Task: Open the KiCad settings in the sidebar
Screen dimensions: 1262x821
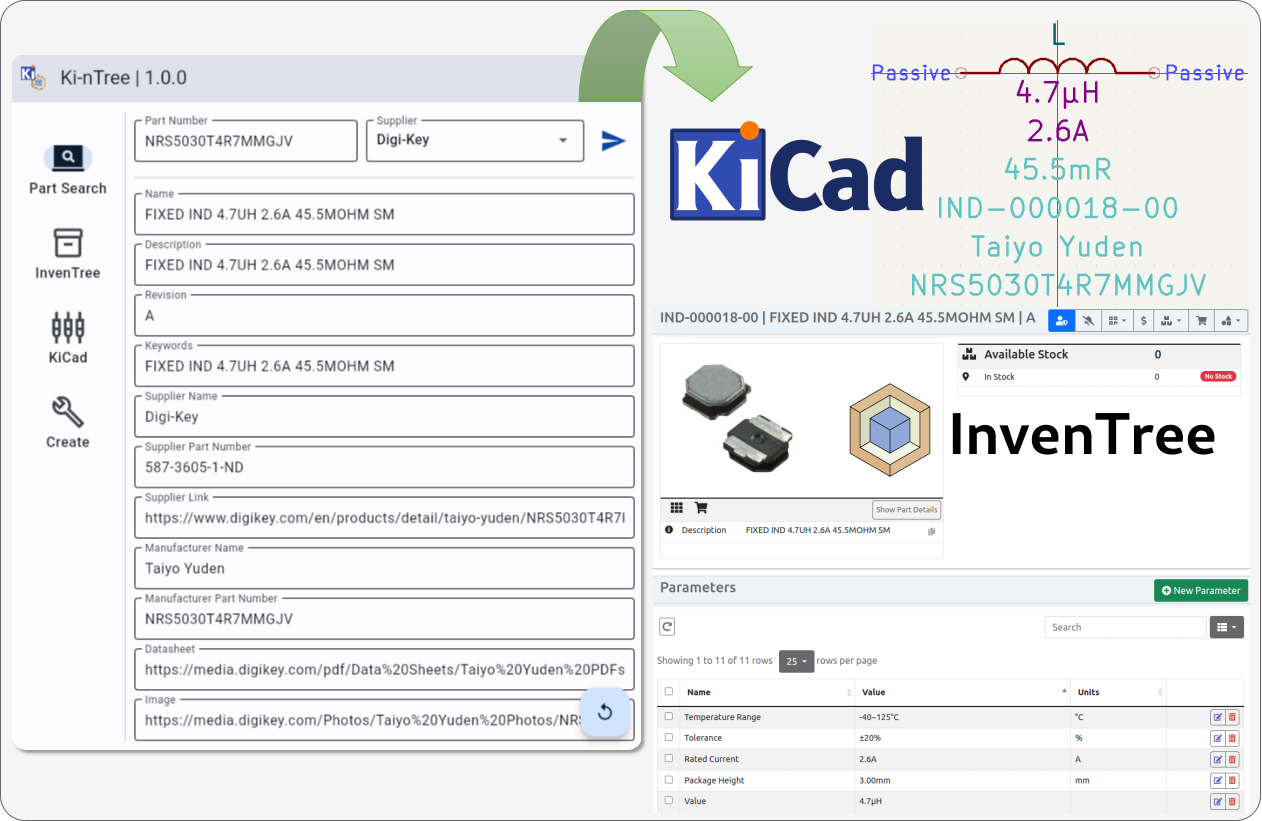Action: click(x=67, y=338)
